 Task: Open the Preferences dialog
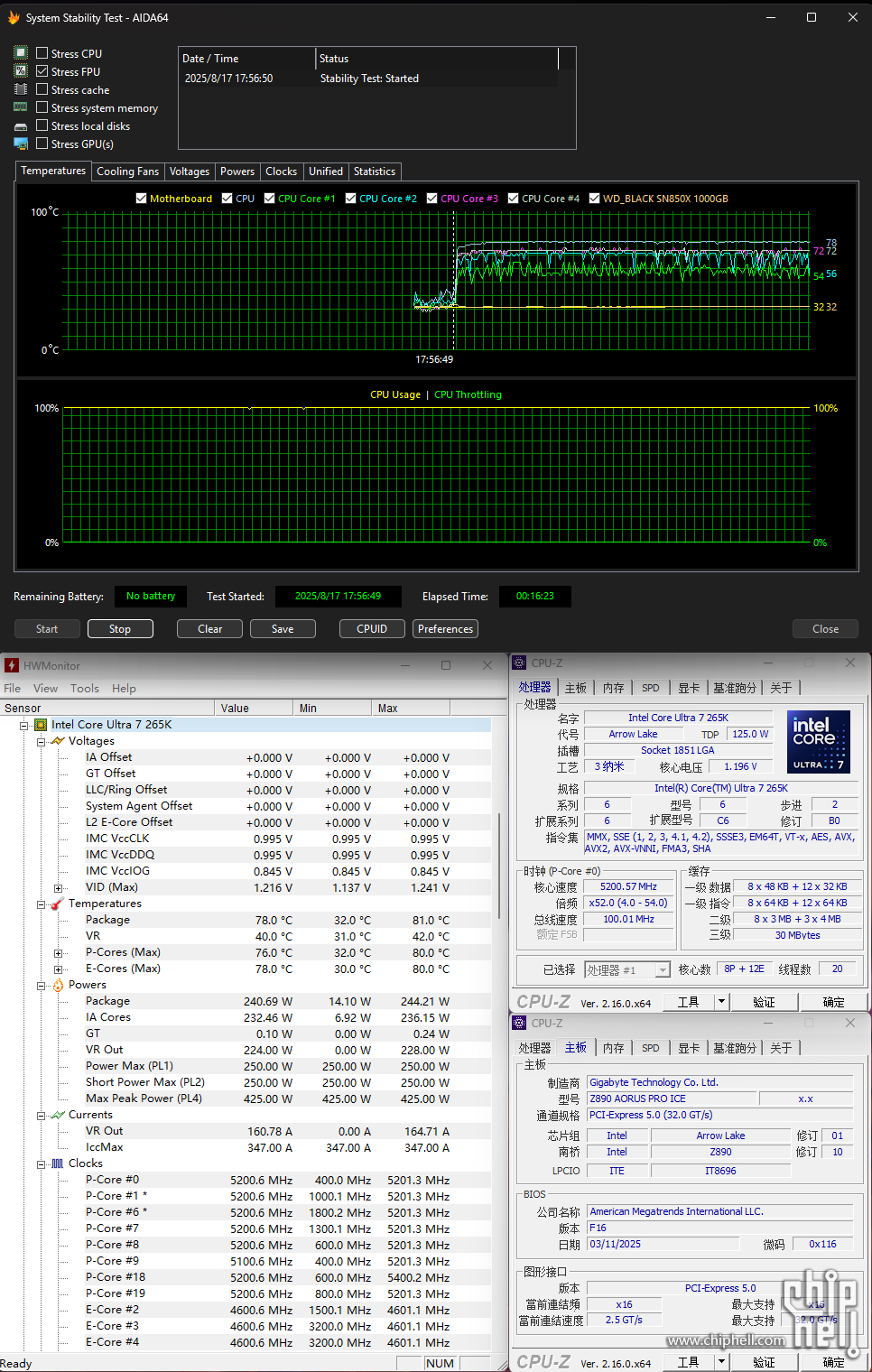pyautogui.click(x=445, y=629)
